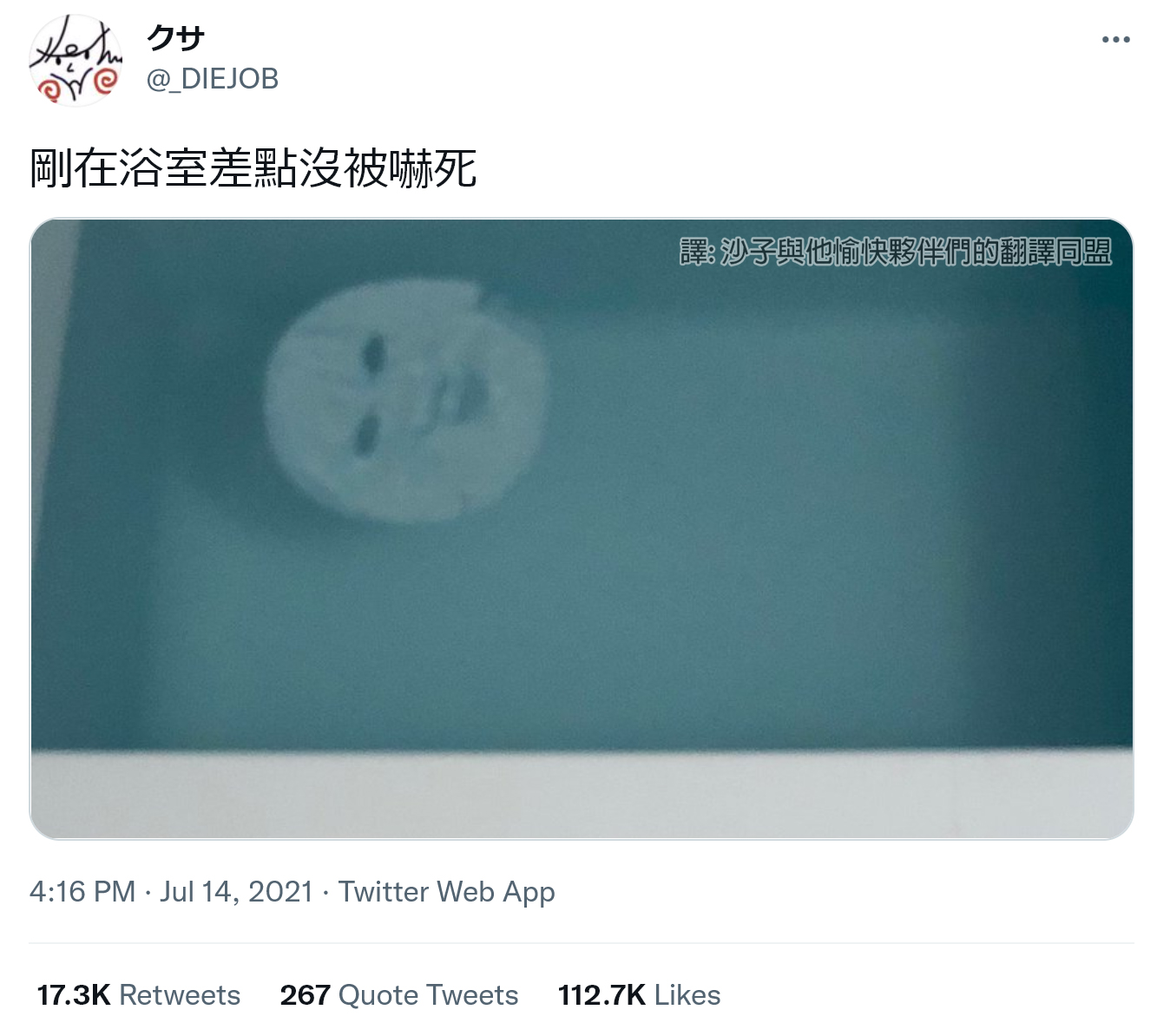Open the three-dot more options menu
This screenshot has height=1036, width=1157.
point(1115,40)
